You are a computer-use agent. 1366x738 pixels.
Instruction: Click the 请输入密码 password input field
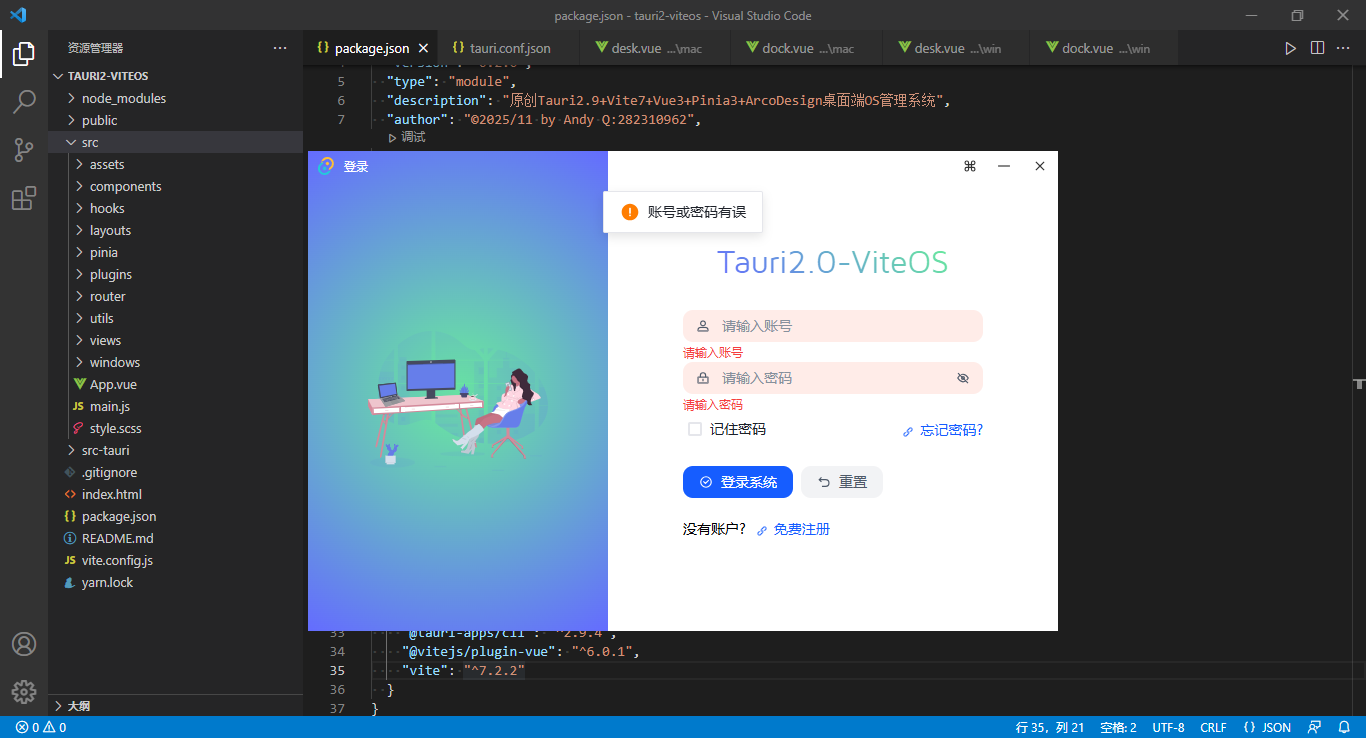833,378
